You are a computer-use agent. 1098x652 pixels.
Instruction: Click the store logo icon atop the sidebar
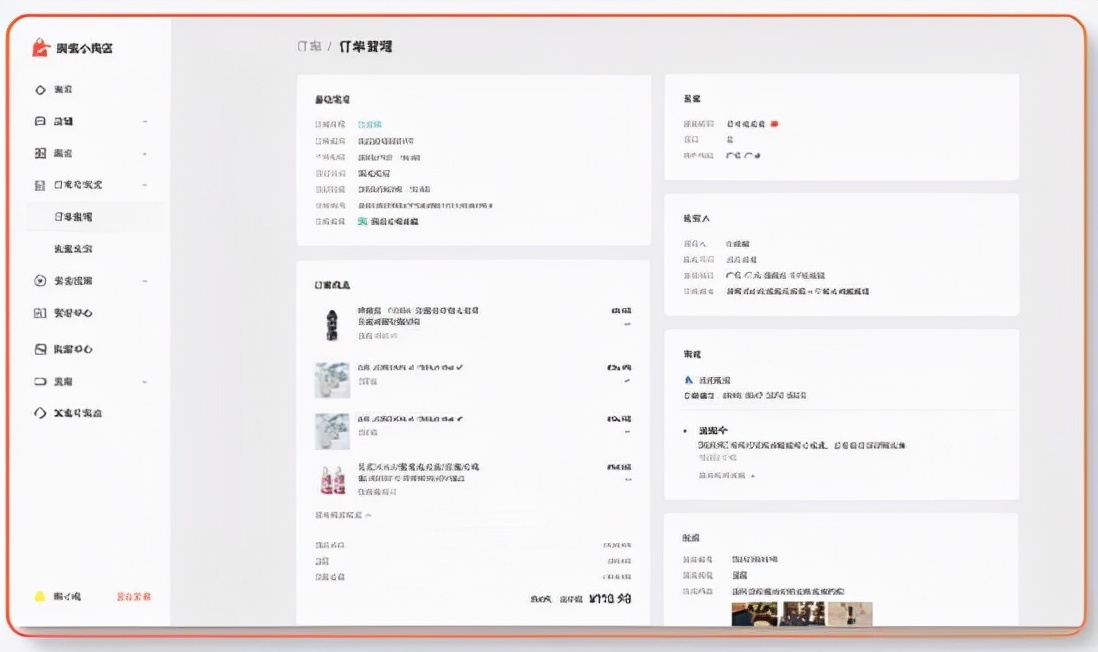(38, 46)
